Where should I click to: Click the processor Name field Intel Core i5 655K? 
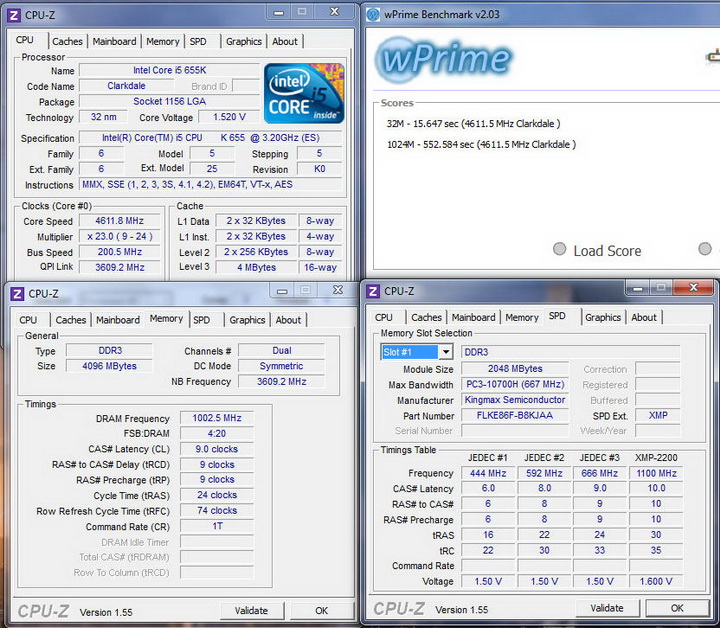169,70
